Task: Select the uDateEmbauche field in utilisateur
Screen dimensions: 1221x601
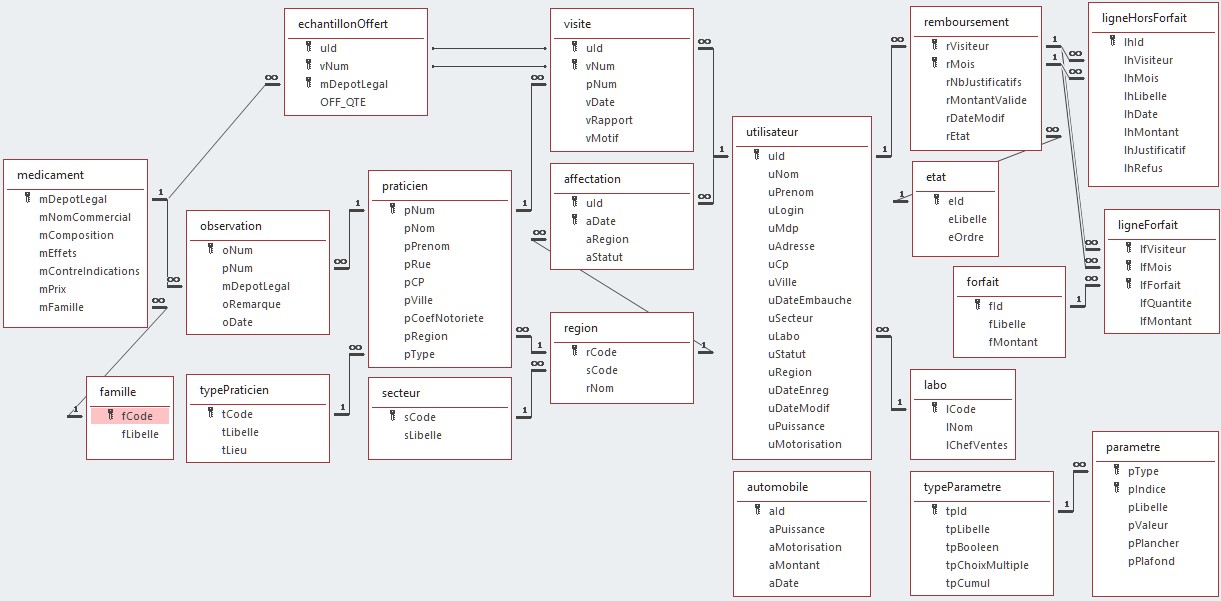Action: point(810,300)
